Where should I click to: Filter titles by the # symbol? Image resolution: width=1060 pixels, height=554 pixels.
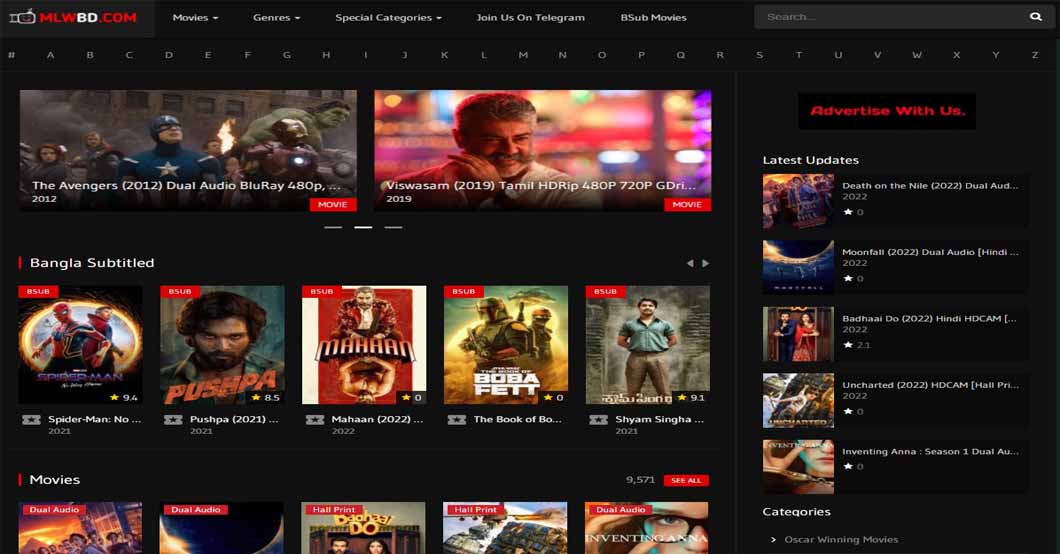coord(11,55)
